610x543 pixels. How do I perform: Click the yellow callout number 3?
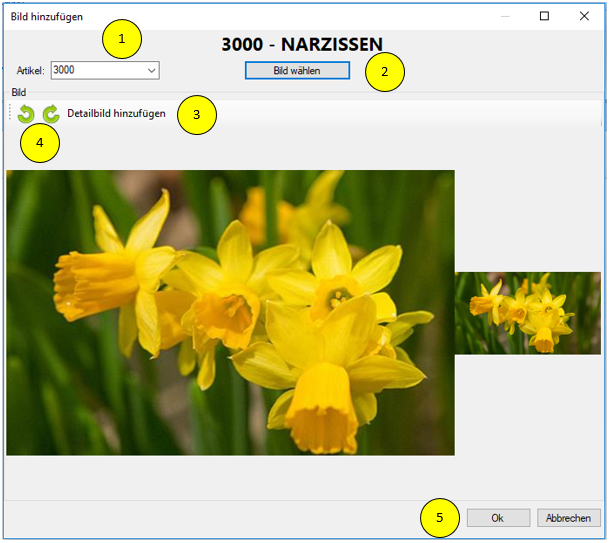pos(197,114)
